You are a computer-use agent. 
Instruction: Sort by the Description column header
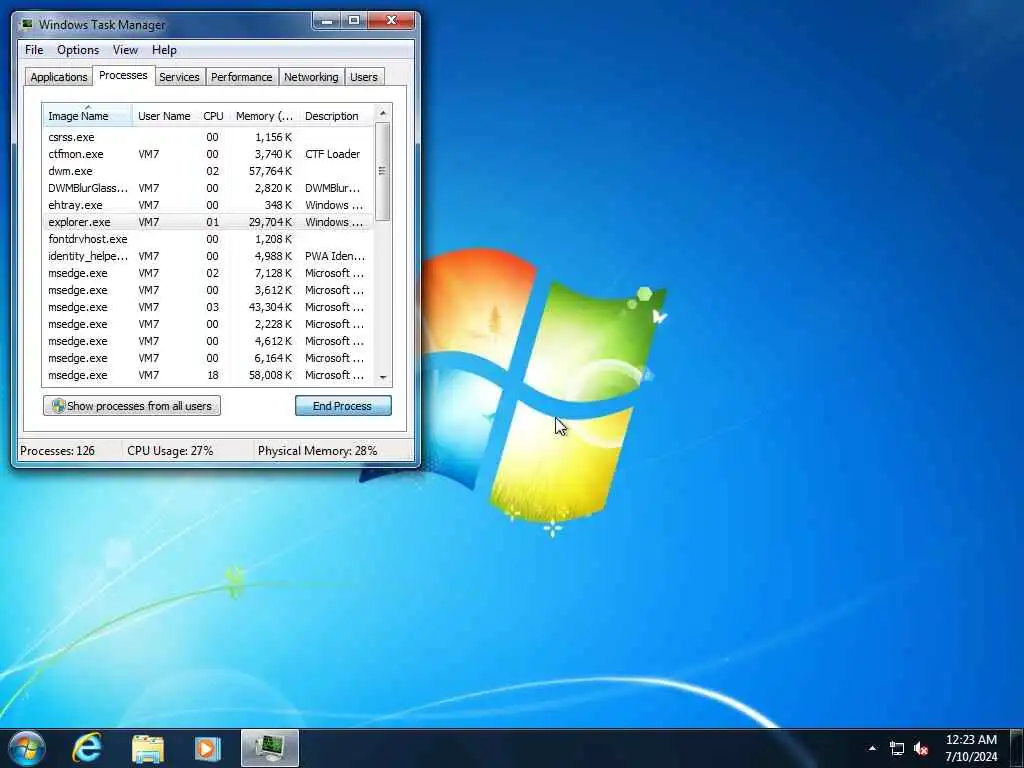pyautogui.click(x=336, y=116)
